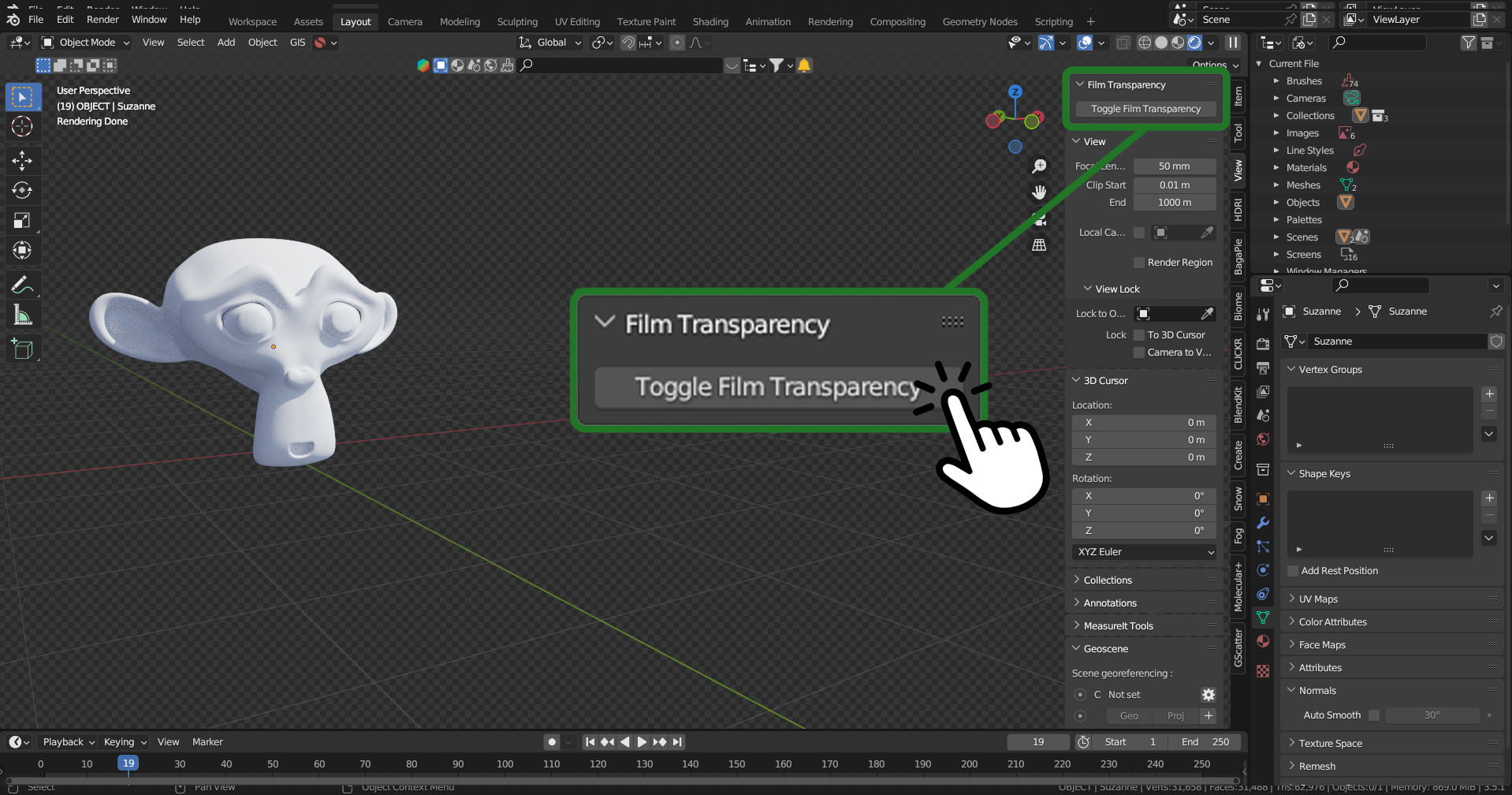Open the XYZ Euler rotation mode dropdown
This screenshot has width=1512, height=795.
coord(1144,552)
